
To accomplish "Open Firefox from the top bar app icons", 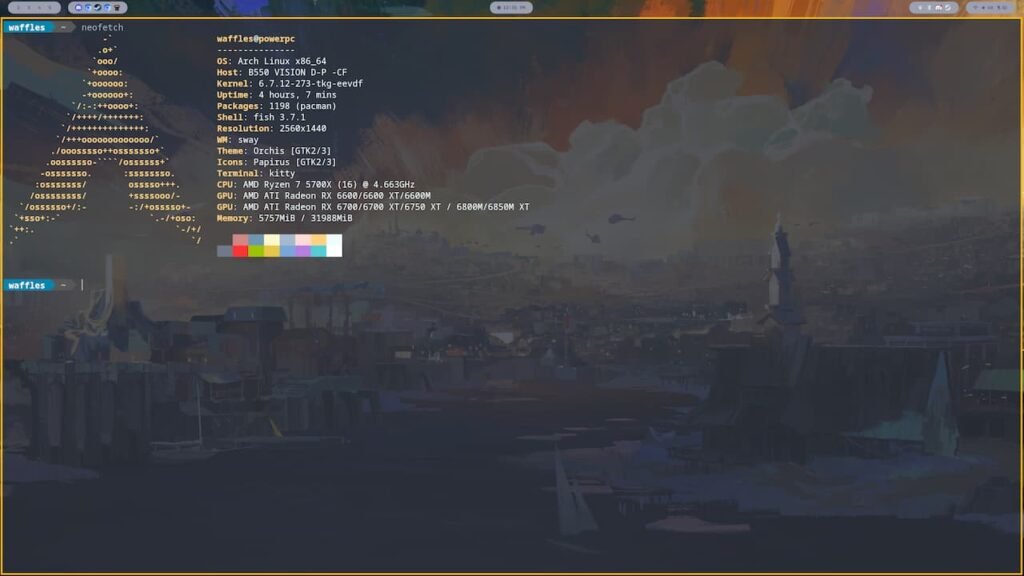I will point(88,8).
